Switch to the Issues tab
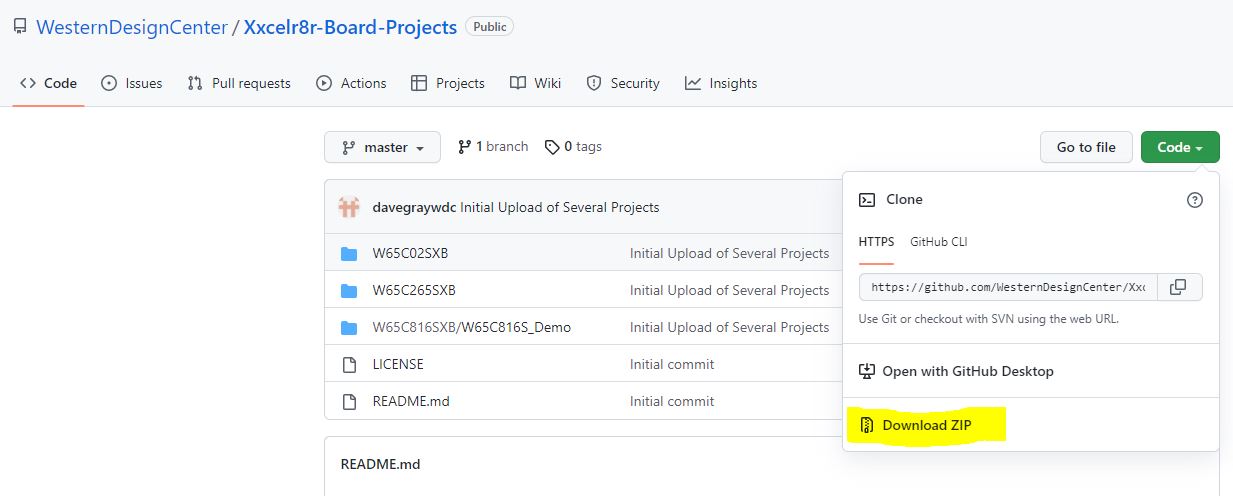 132,83
